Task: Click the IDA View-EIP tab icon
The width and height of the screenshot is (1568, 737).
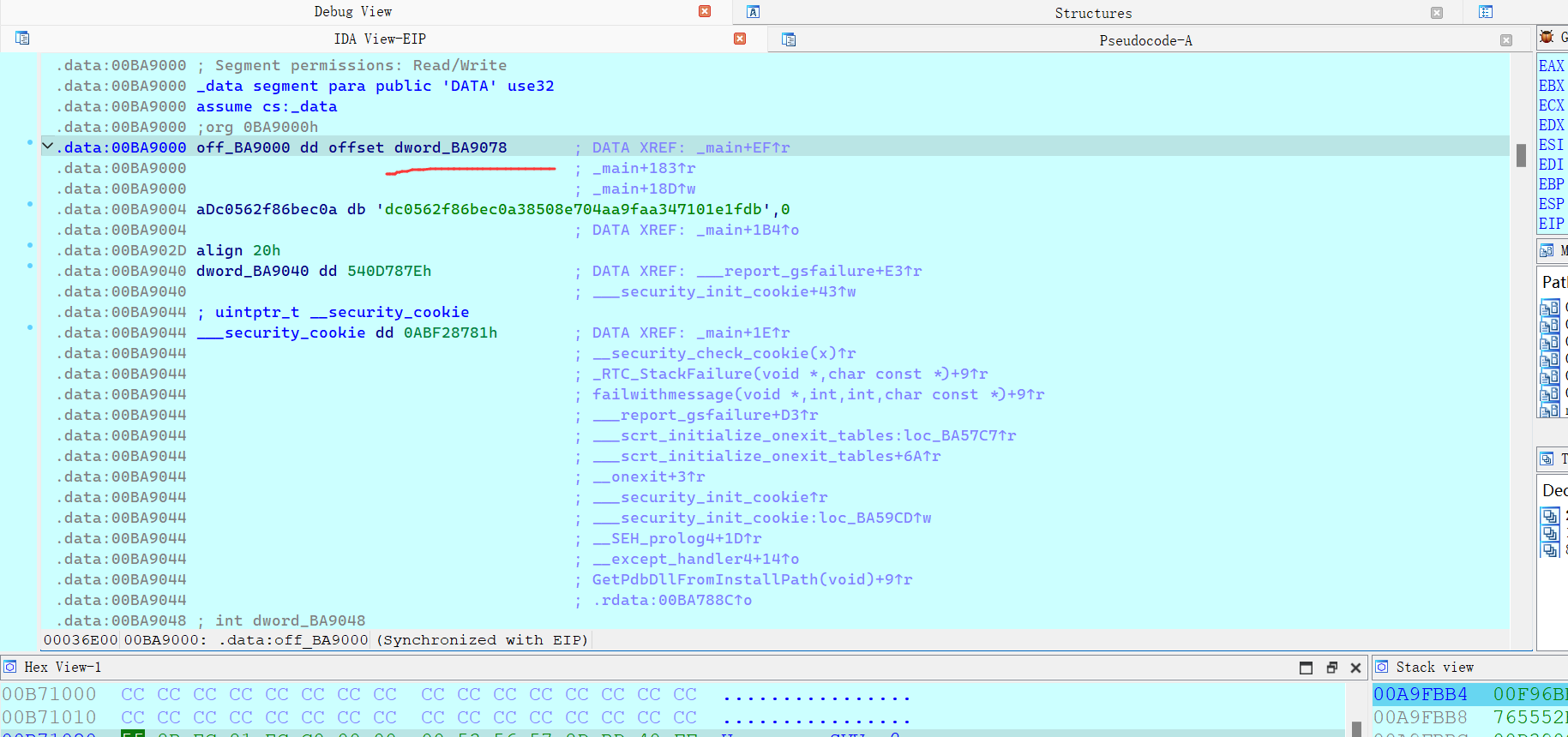Action: [x=22, y=39]
